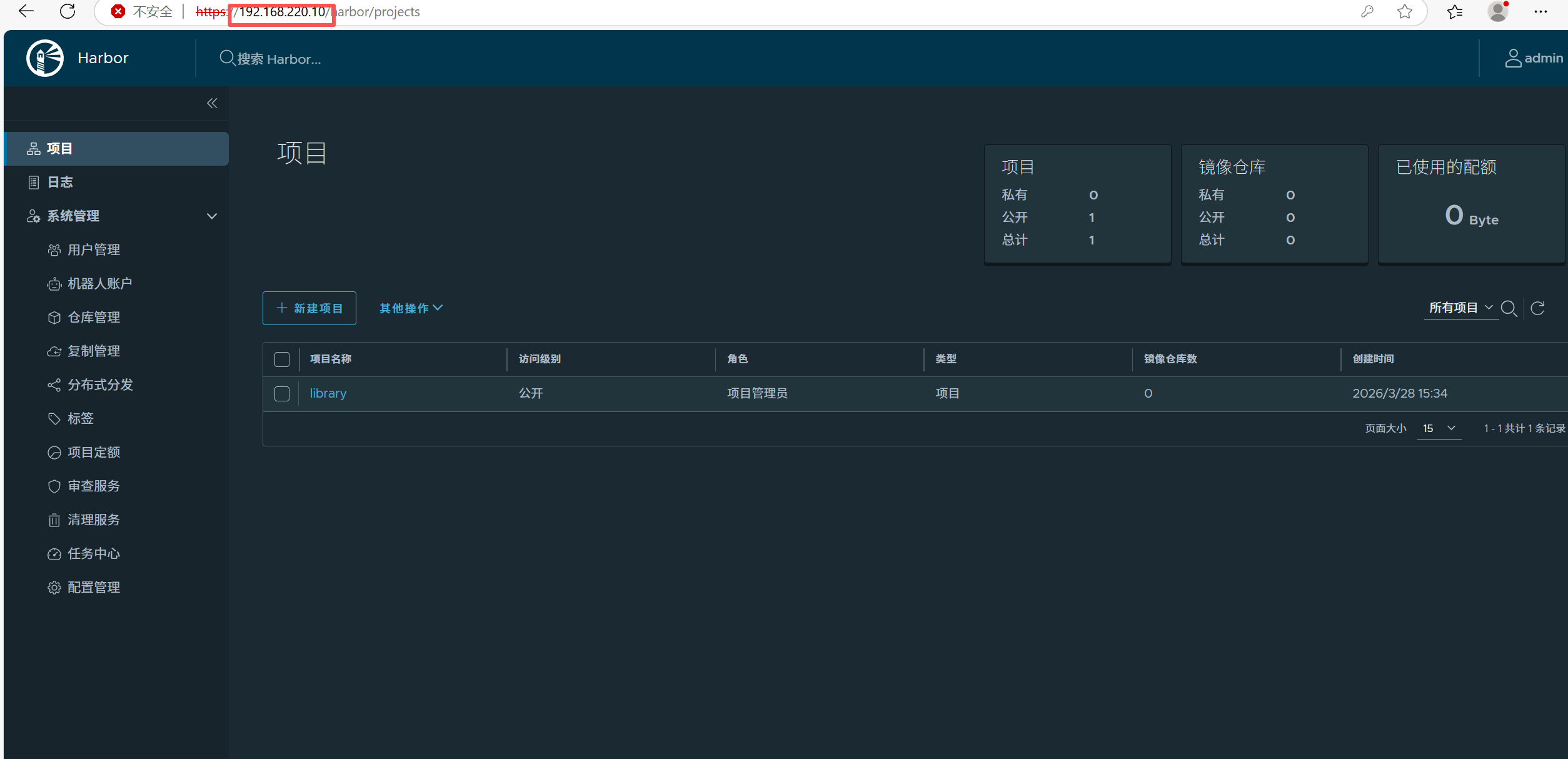Open 日志 in the sidebar

coord(60,183)
